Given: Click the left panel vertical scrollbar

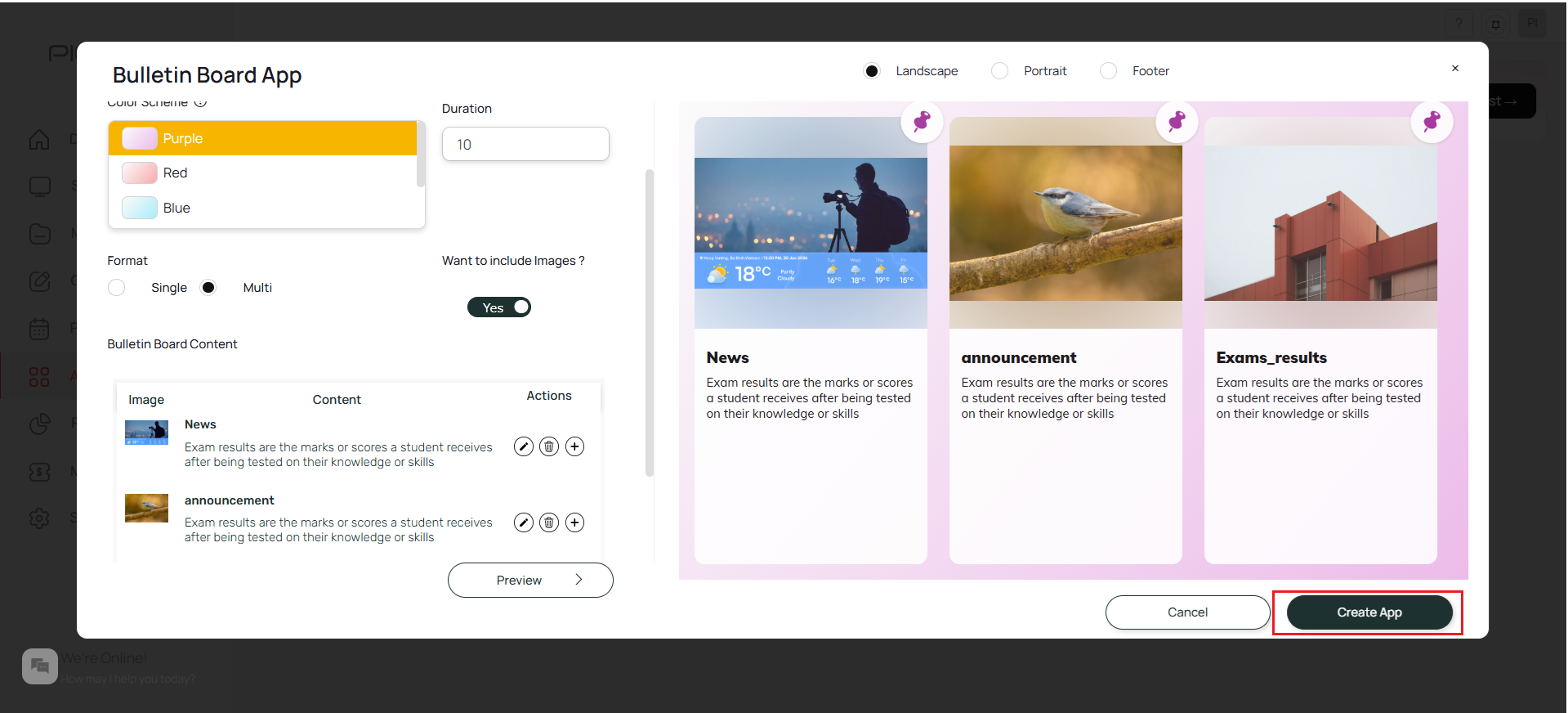Looking at the screenshot, I should point(650,323).
